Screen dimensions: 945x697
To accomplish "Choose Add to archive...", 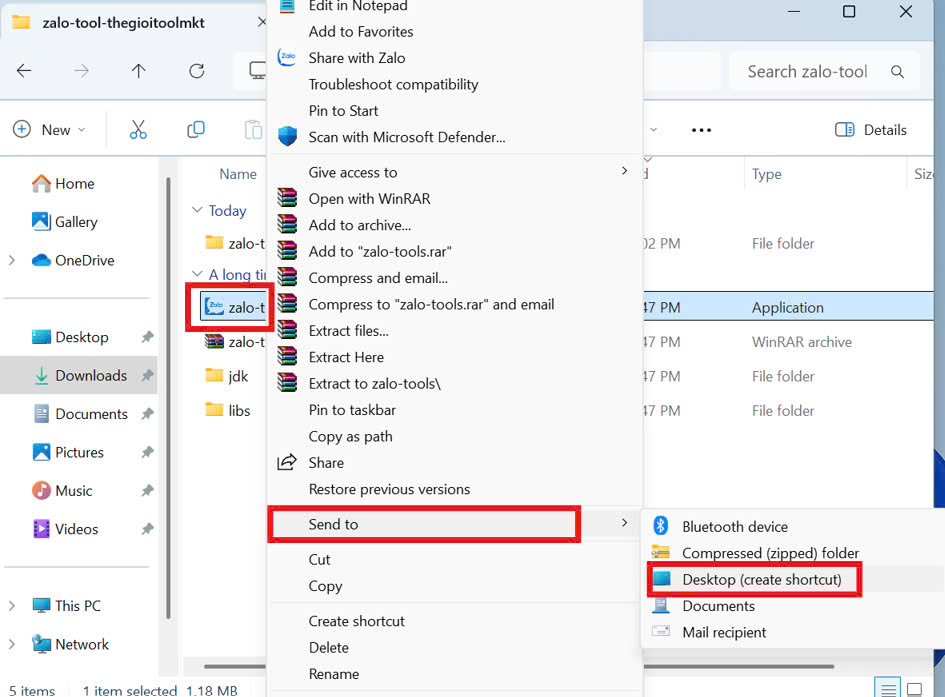I will [x=360, y=225].
